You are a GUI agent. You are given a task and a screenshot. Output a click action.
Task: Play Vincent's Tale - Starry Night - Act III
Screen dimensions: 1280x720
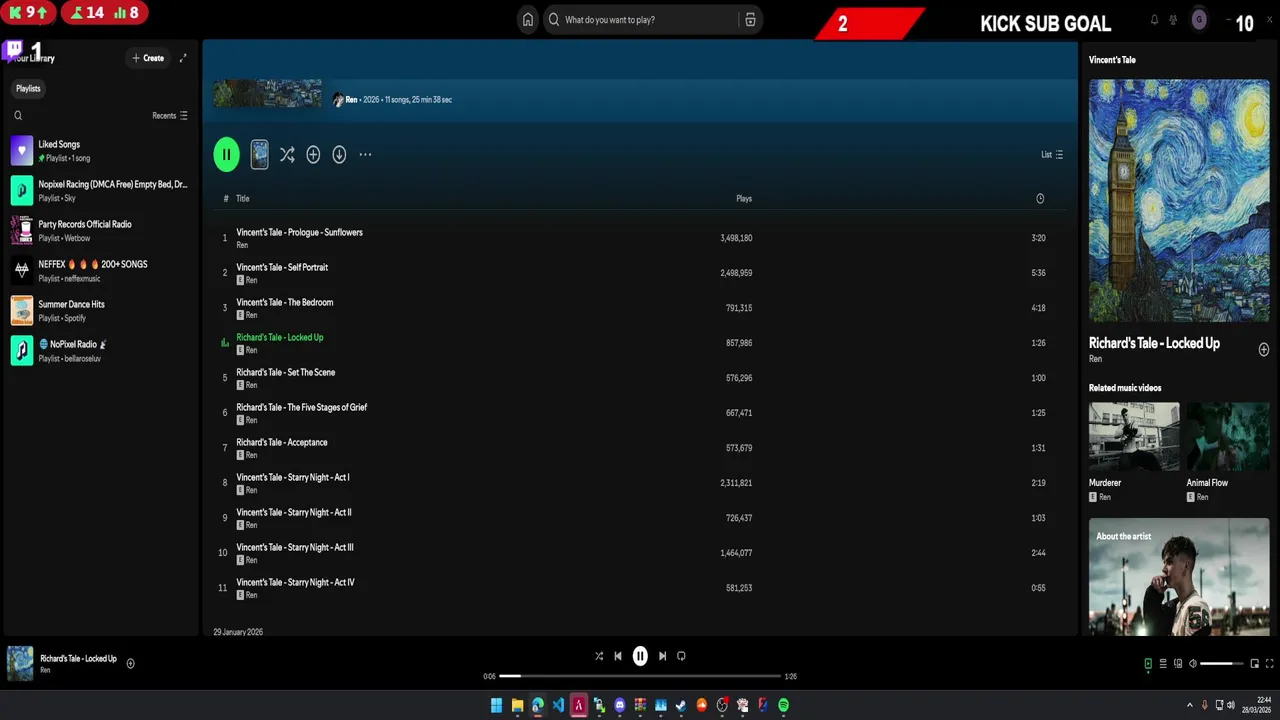640,553
